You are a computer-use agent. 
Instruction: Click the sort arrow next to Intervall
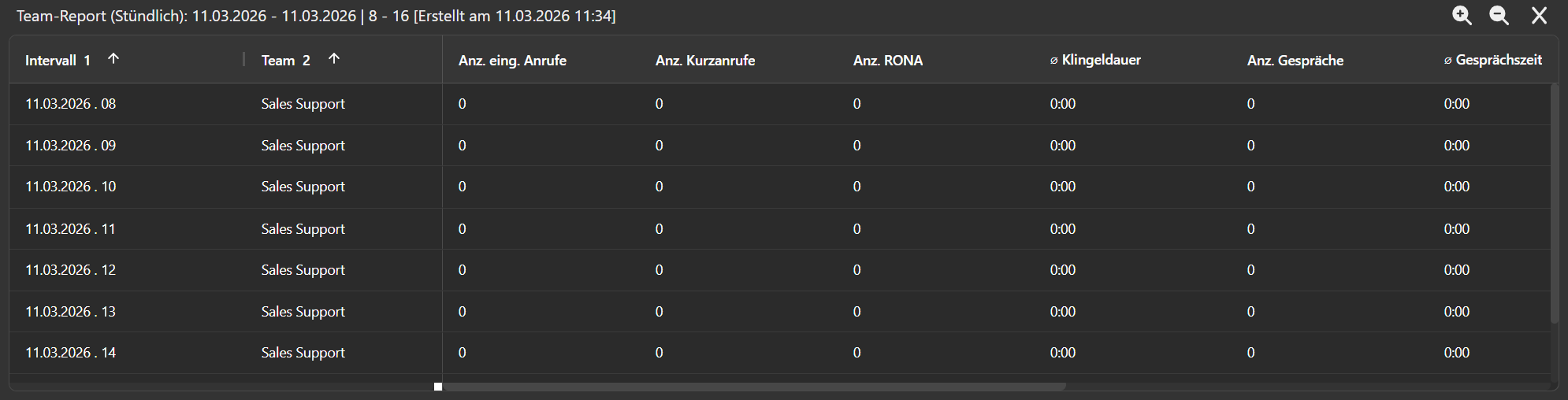[113, 59]
